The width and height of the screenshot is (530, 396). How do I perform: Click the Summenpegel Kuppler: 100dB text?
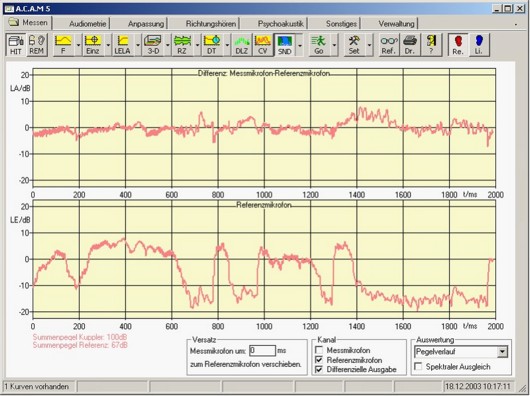(80, 337)
